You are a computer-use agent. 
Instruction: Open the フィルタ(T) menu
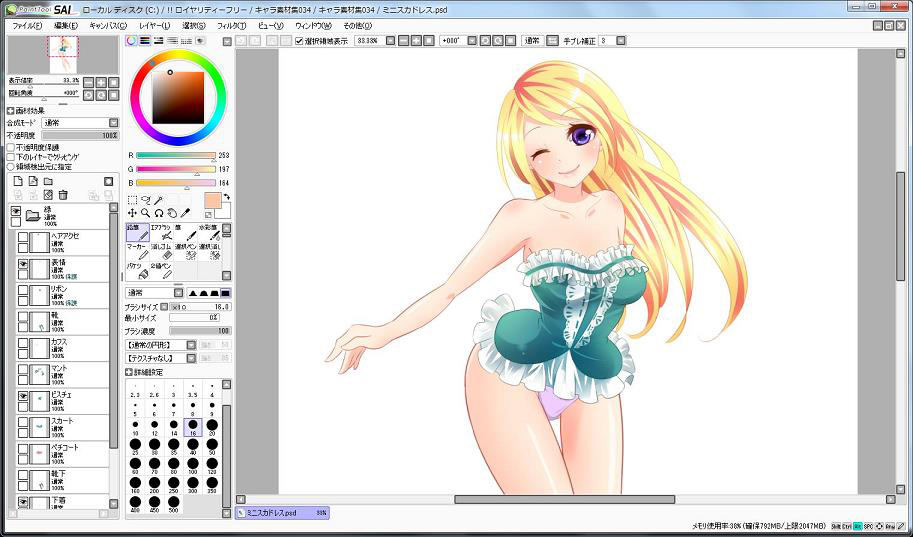(x=230, y=25)
